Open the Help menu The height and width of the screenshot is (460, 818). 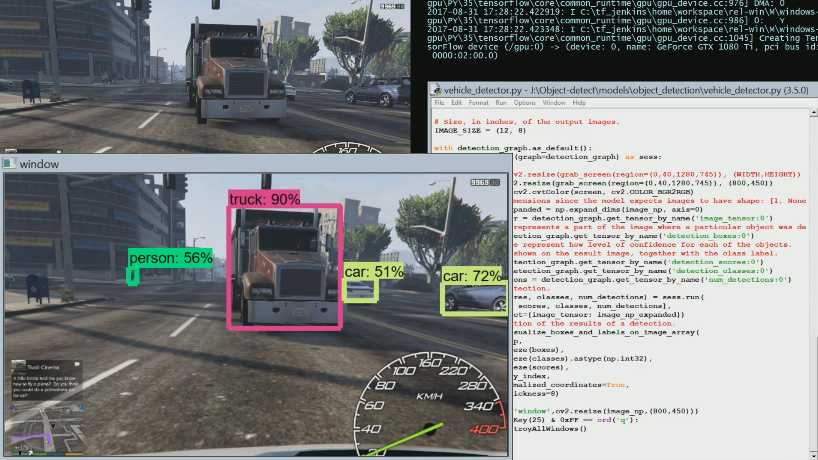pos(578,103)
